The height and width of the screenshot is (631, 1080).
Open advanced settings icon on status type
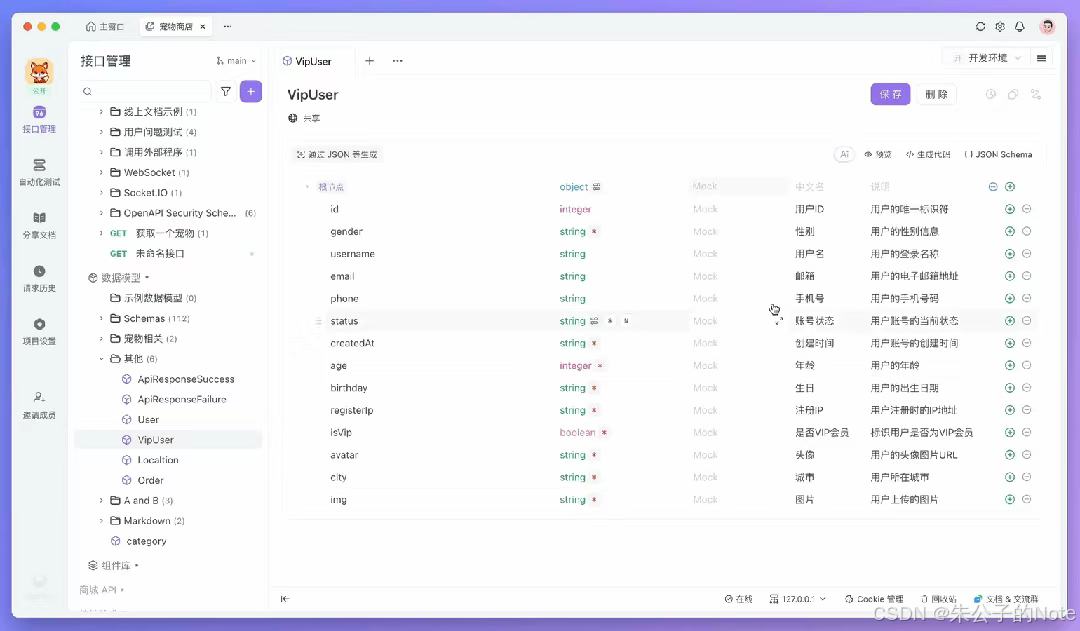click(594, 321)
